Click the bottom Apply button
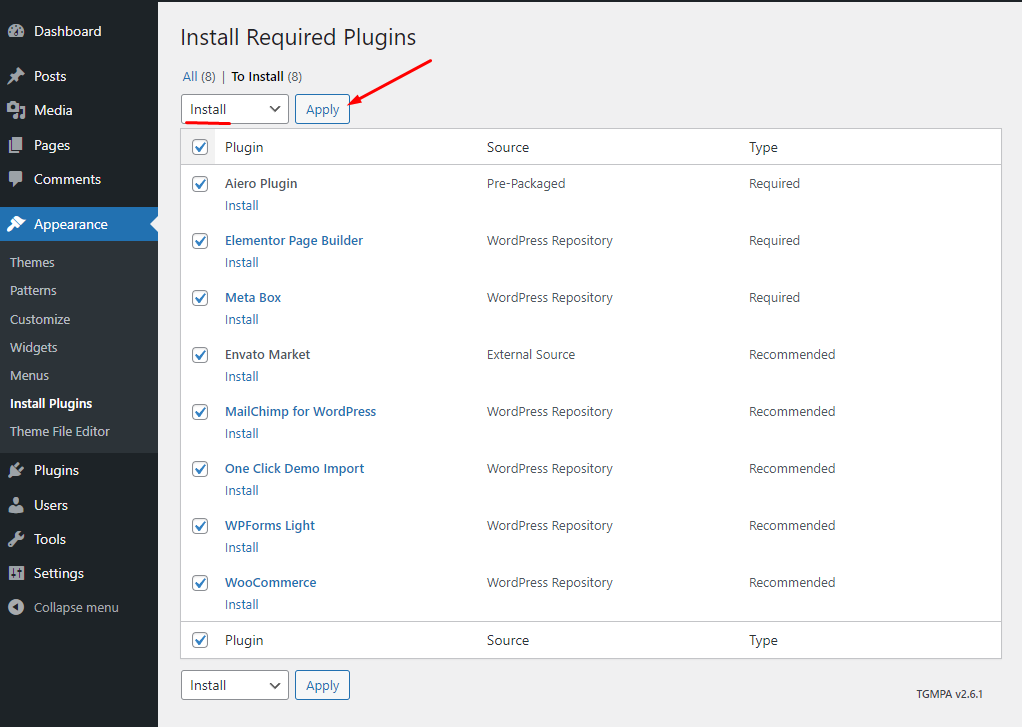1022x727 pixels. coord(323,685)
